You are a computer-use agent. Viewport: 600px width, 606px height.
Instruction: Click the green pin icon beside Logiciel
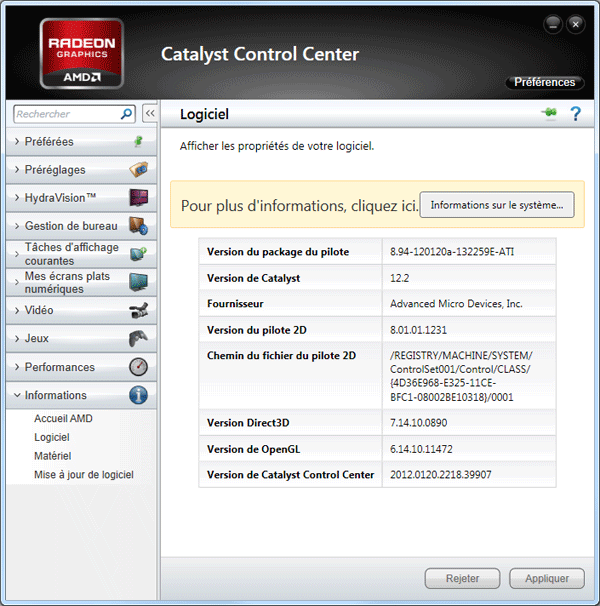(549, 113)
